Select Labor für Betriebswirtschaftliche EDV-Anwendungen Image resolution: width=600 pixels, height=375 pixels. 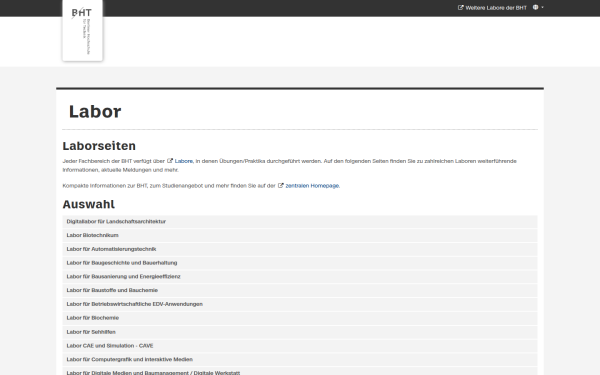tap(300, 304)
